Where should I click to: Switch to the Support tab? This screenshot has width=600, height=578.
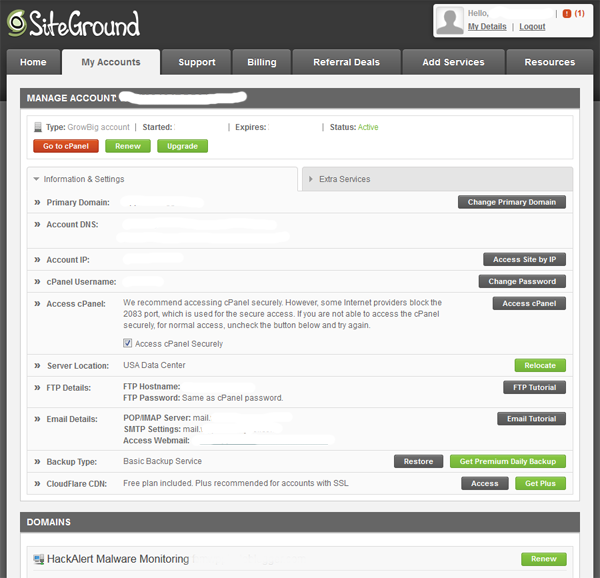click(x=197, y=62)
